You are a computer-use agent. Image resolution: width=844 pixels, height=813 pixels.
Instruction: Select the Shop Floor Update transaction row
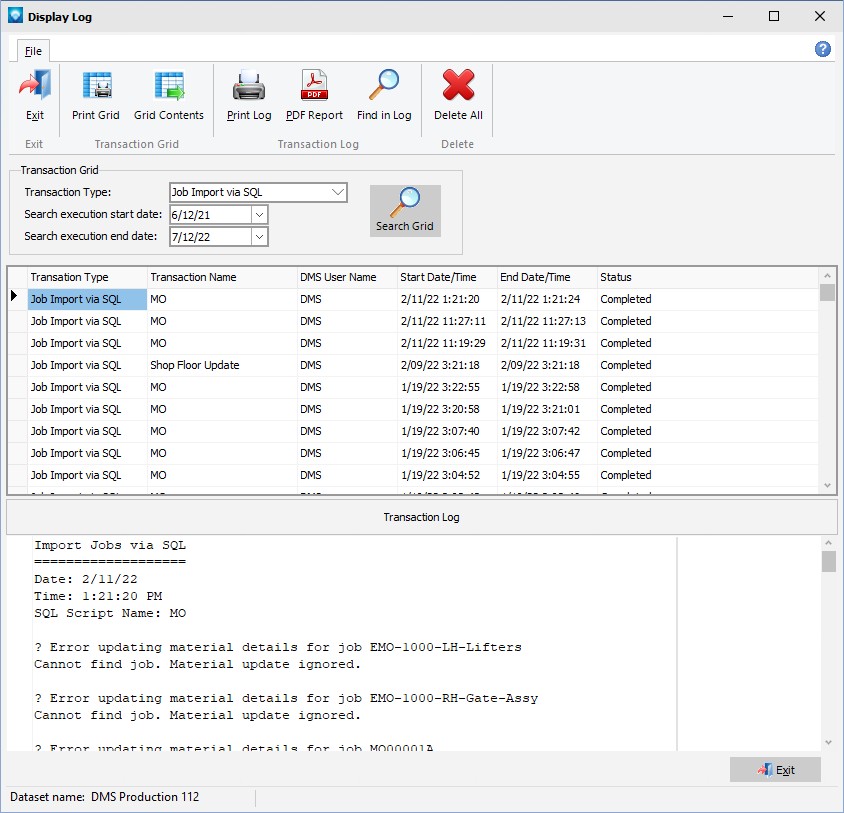(413, 365)
